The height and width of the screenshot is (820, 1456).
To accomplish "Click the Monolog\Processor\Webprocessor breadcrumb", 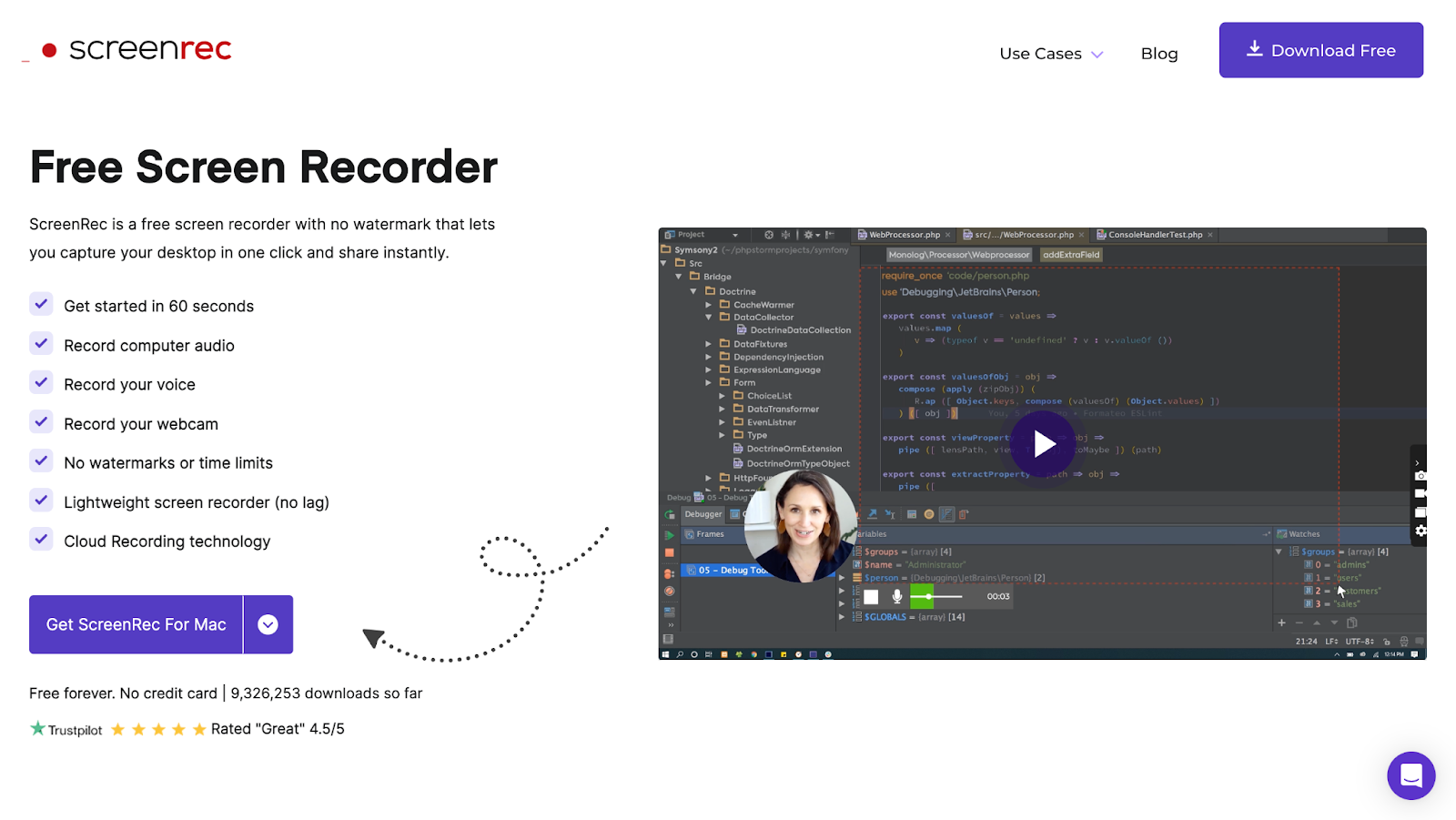I will tap(959, 255).
